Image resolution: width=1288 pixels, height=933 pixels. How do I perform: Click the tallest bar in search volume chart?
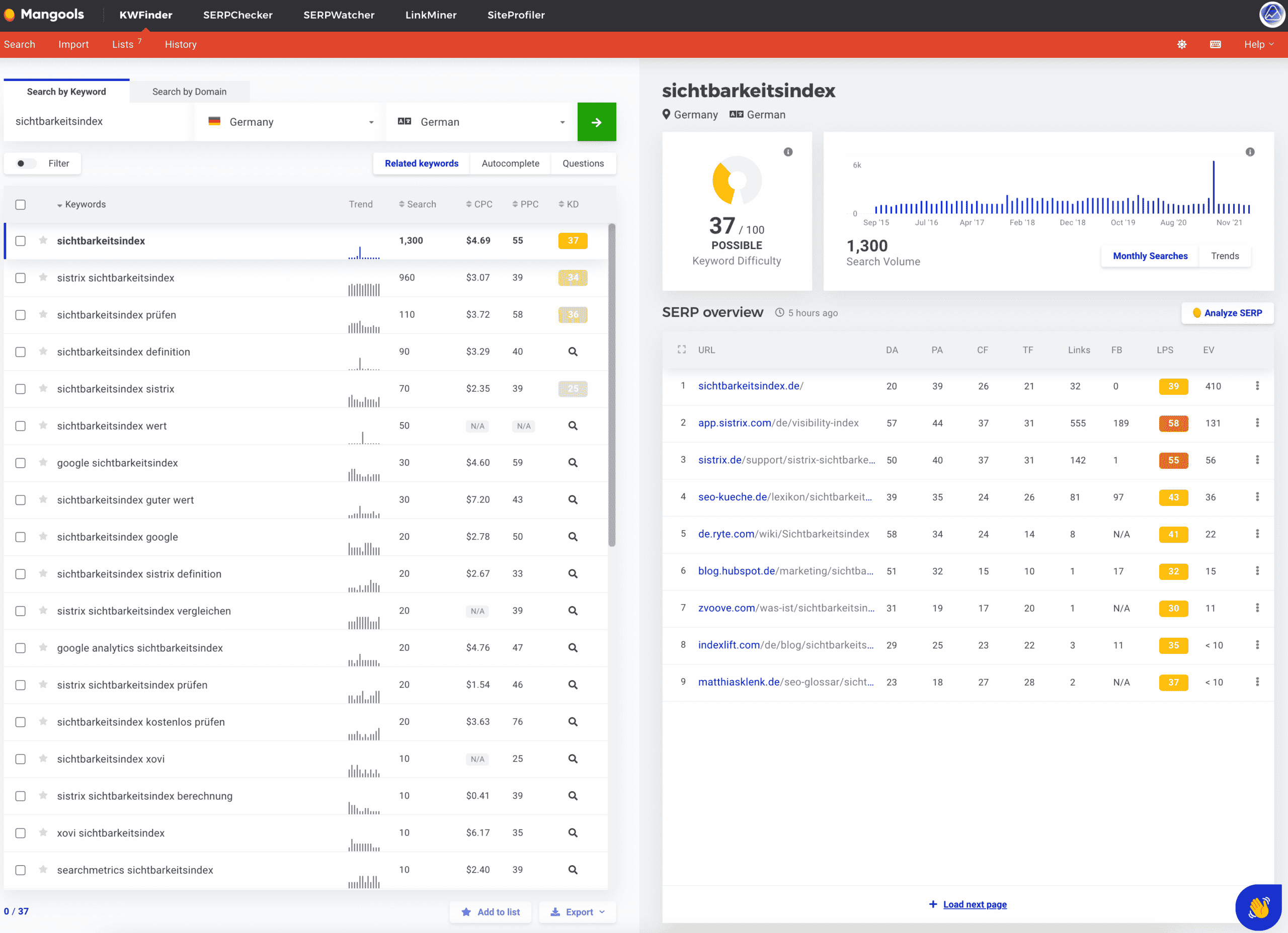tap(1213, 188)
